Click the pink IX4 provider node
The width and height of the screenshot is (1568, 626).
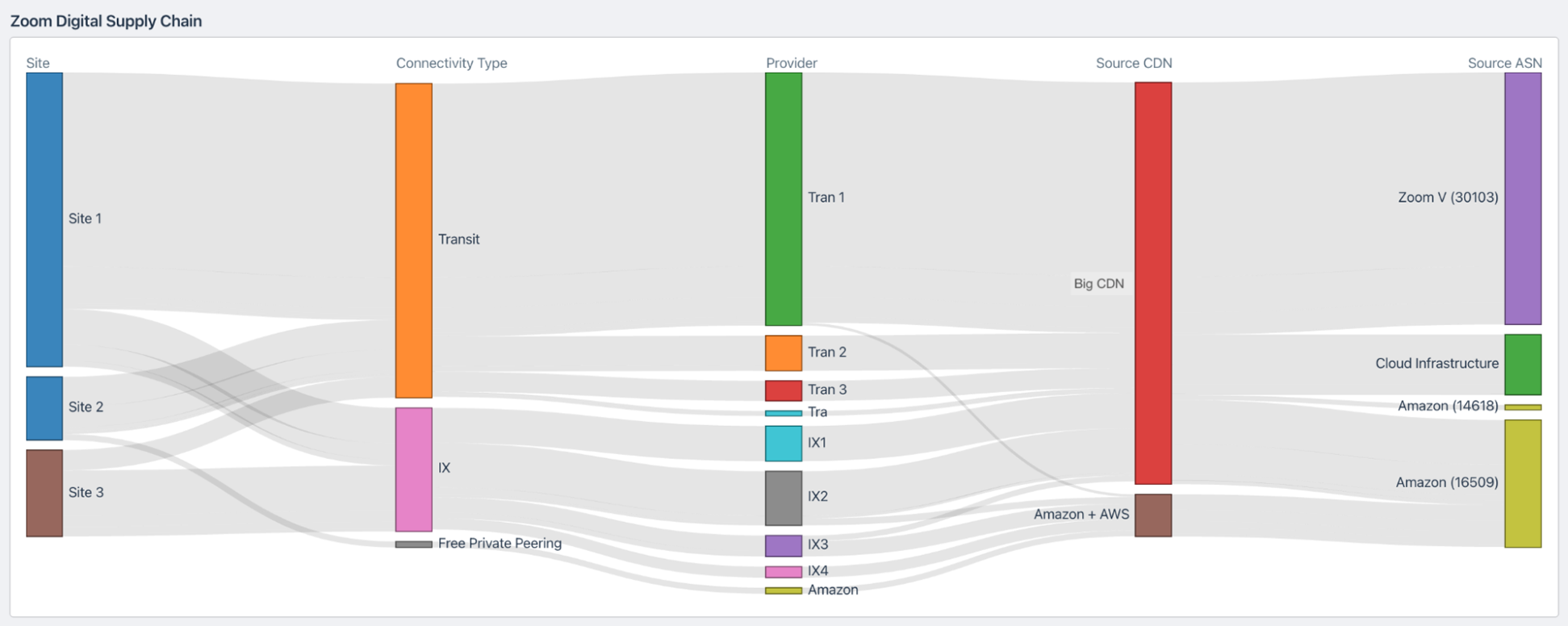click(784, 572)
